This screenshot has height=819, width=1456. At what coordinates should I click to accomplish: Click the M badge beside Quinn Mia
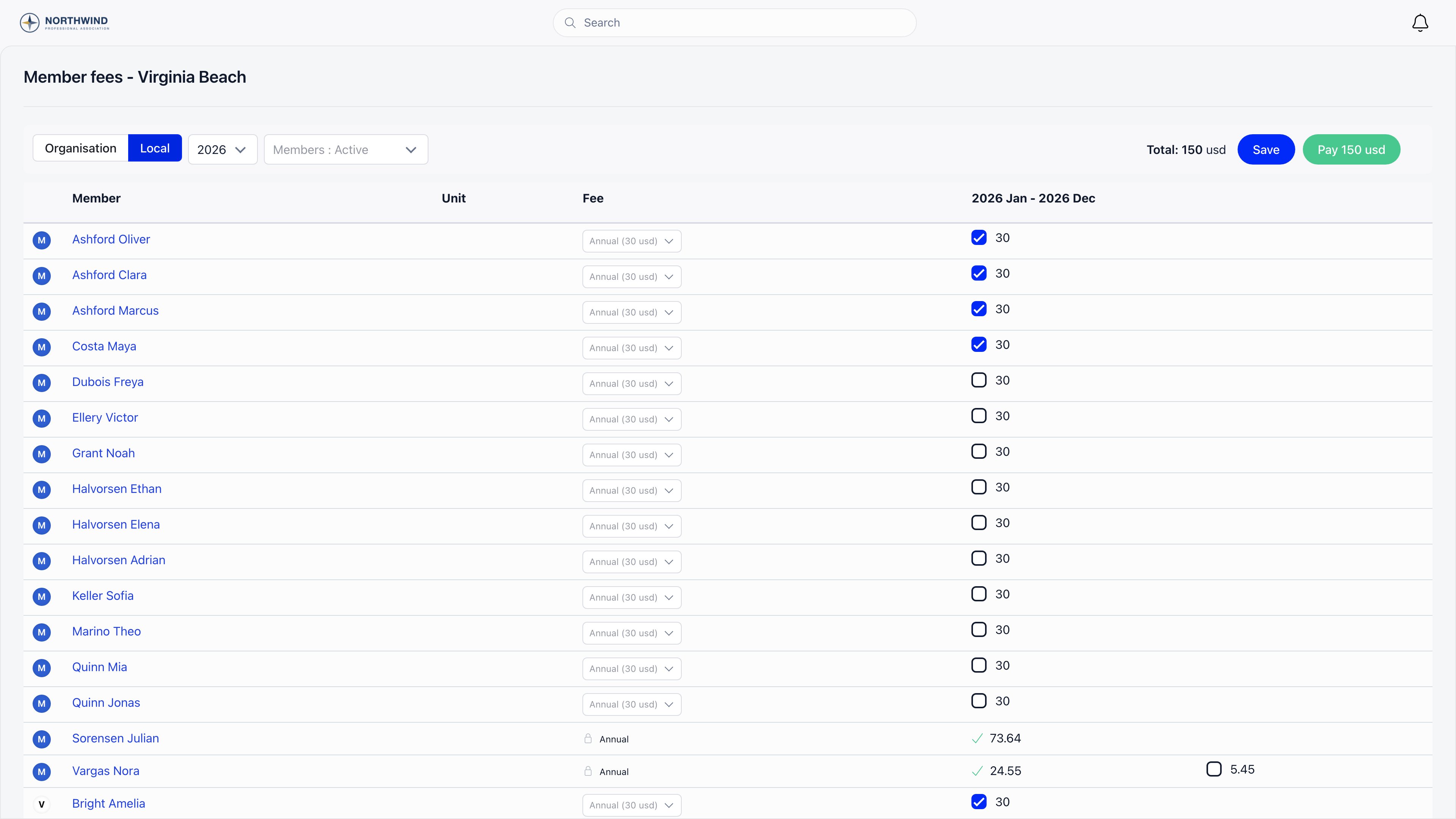coord(41,667)
